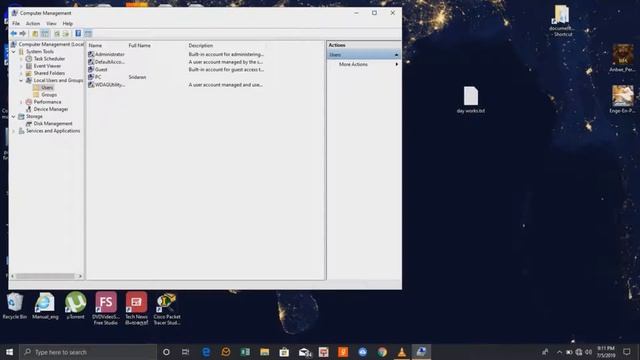Select the WDAGUtility user account

[x=109, y=85]
